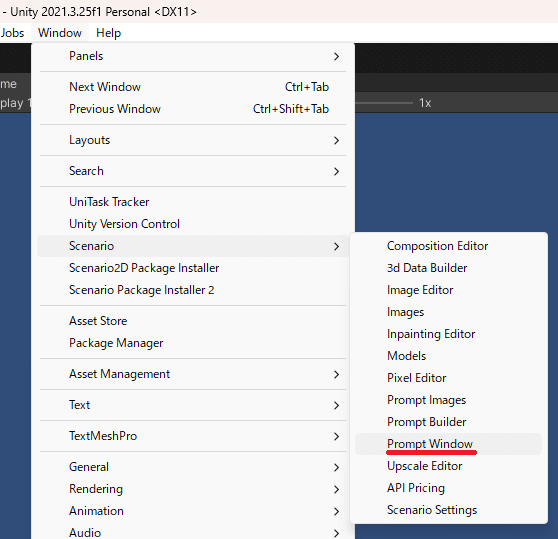This screenshot has width=558, height=539.
Task: Open the Models window
Action: [448, 356]
